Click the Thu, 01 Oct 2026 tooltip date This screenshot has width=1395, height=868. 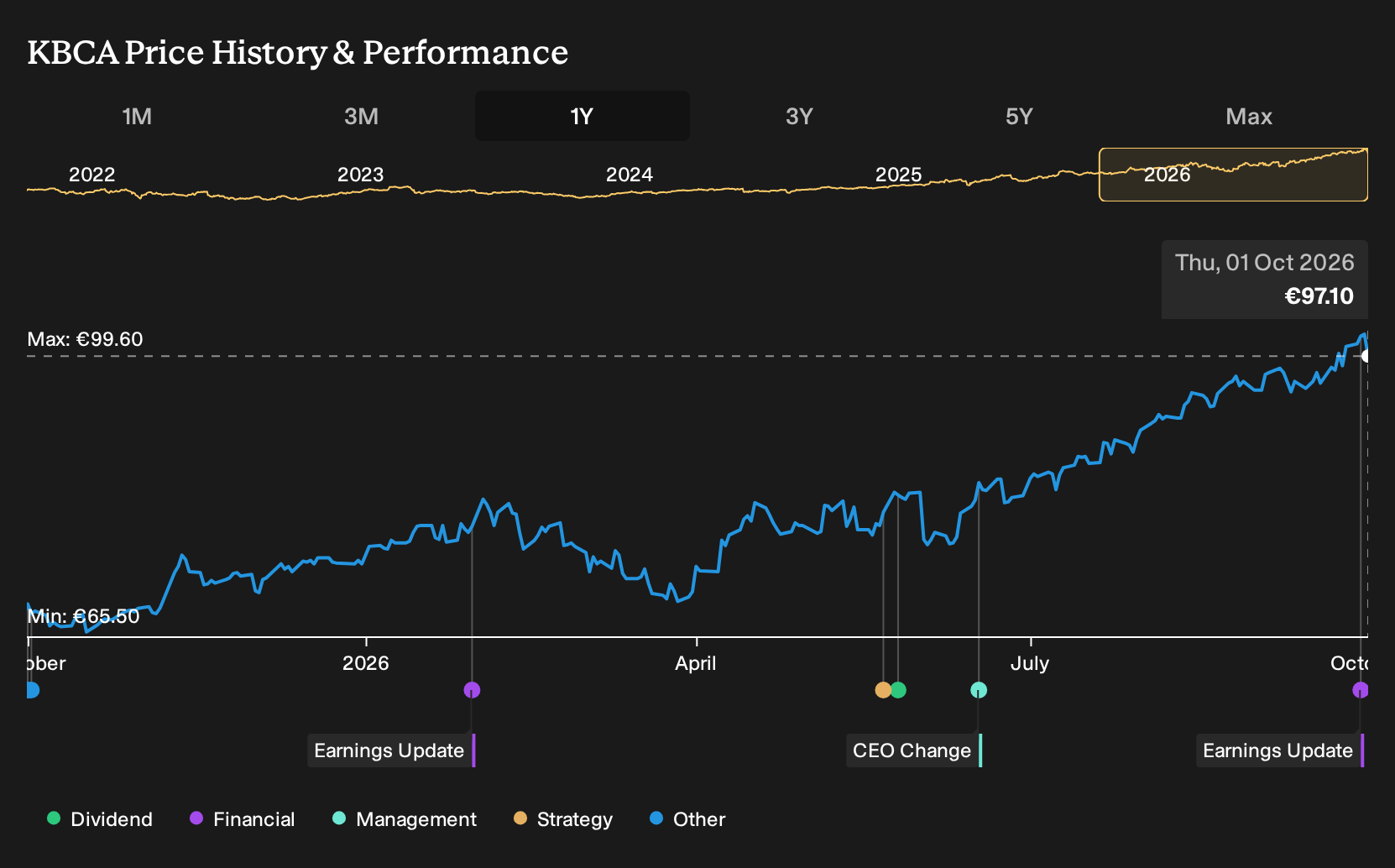(x=1264, y=263)
